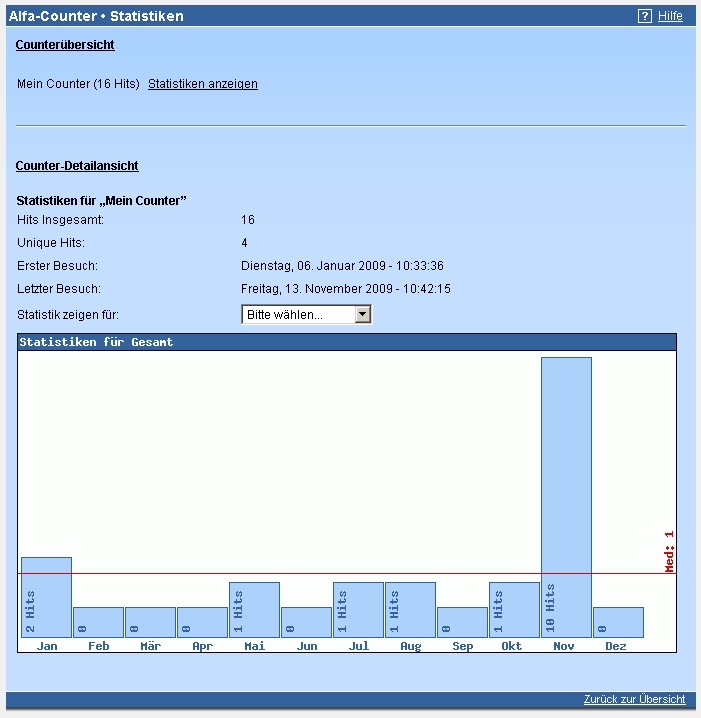Select the Sep bar in the chart
The image size is (701, 718).
pyautogui.click(x=462, y=622)
